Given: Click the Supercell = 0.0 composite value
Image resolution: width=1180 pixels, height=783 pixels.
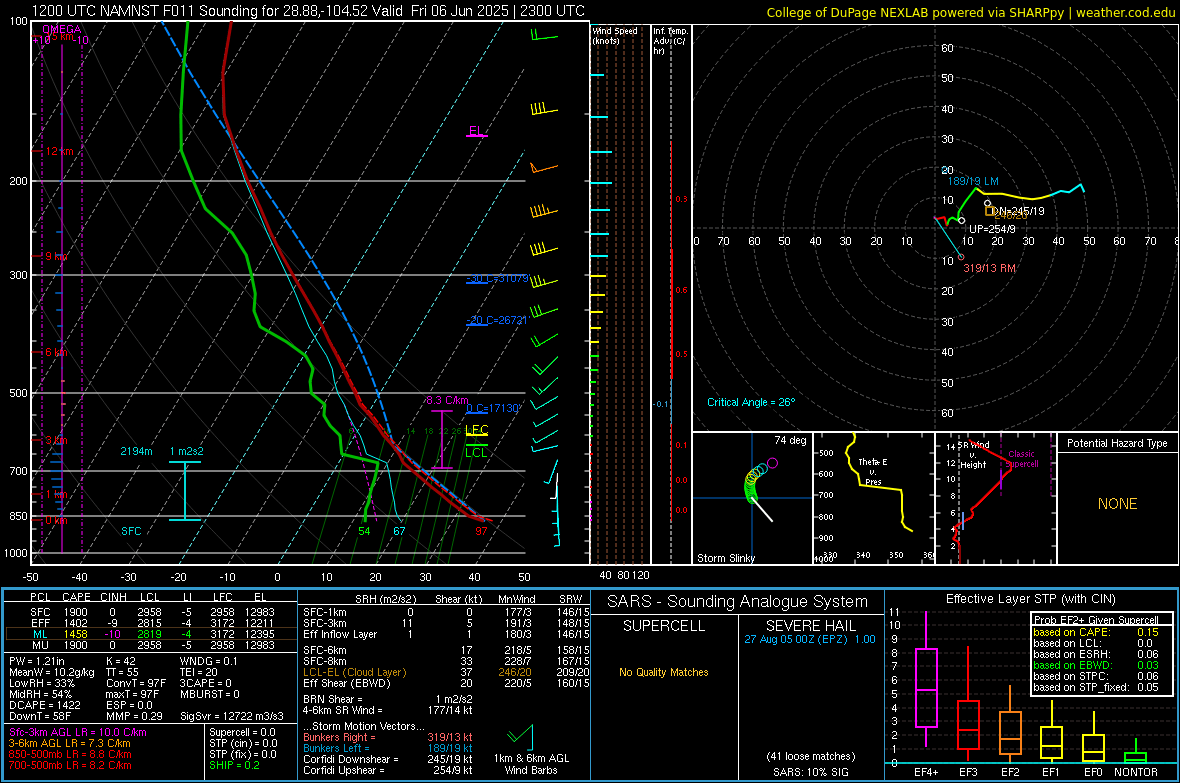Looking at the screenshot, I should click(242, 732).
